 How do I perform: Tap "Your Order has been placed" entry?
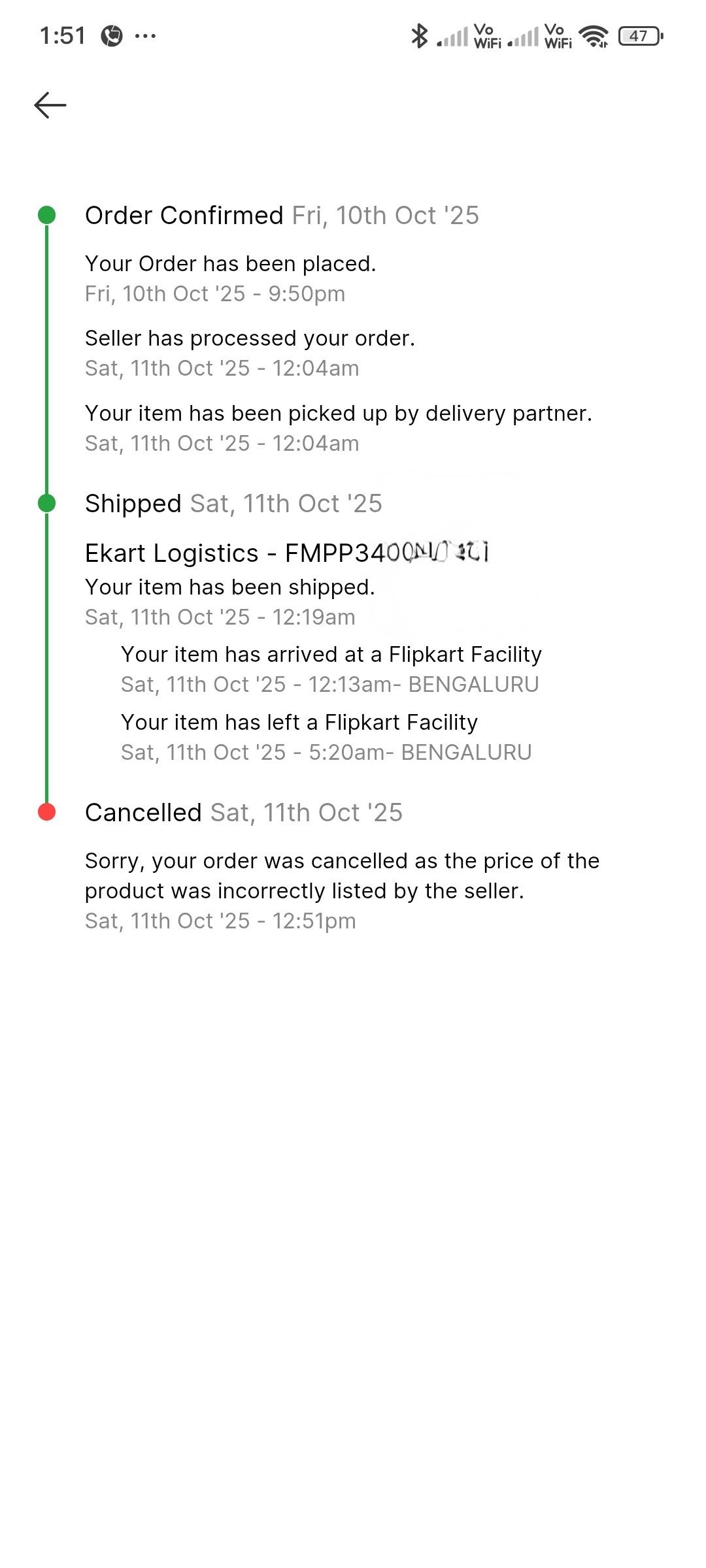coord(231,264)
